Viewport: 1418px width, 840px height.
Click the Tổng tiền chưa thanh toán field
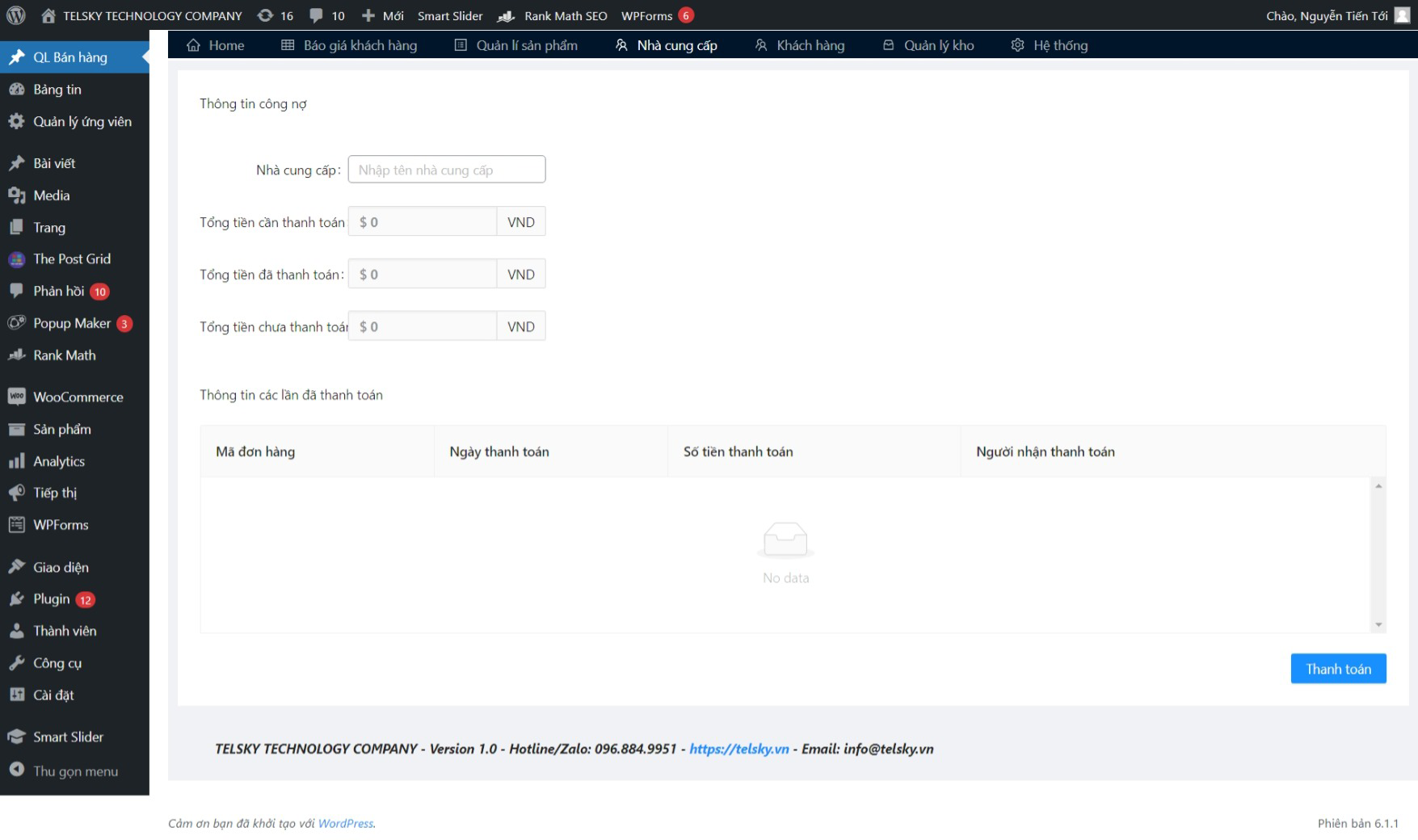click(x=423, y=326)
